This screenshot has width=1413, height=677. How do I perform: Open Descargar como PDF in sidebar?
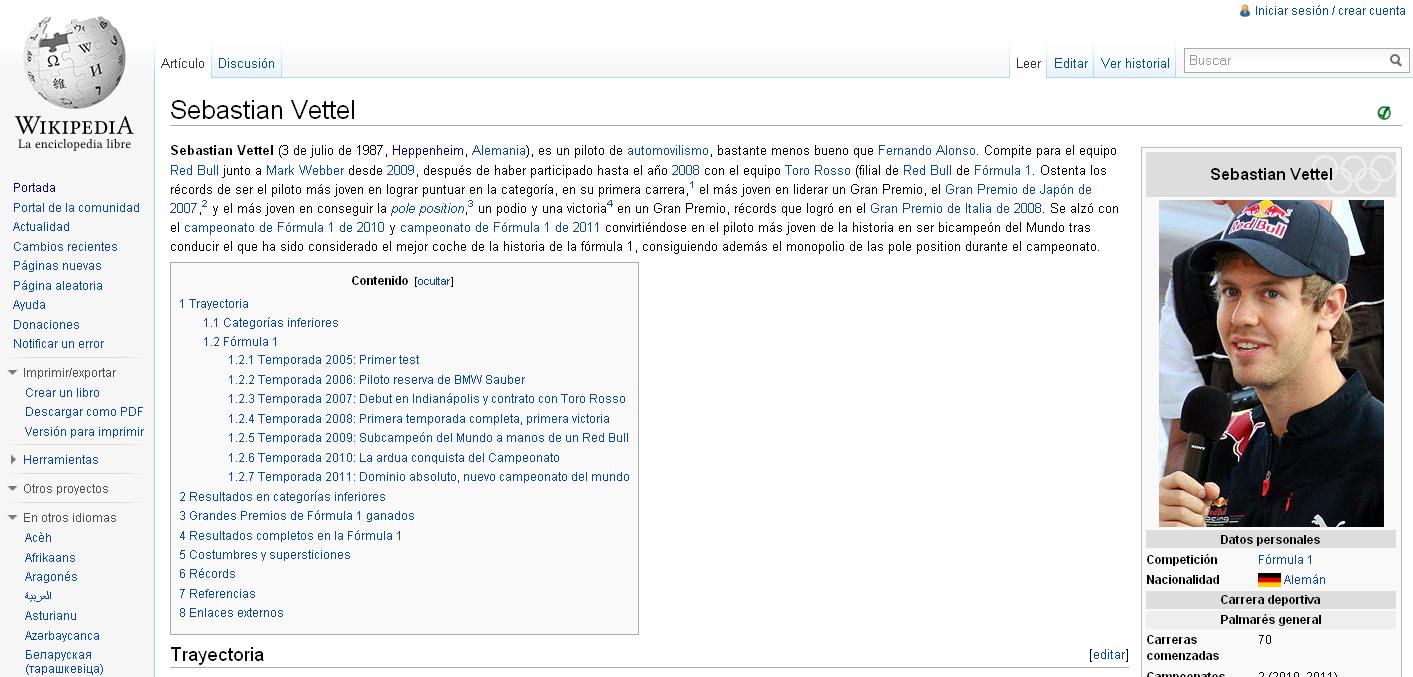click(84, 412)
